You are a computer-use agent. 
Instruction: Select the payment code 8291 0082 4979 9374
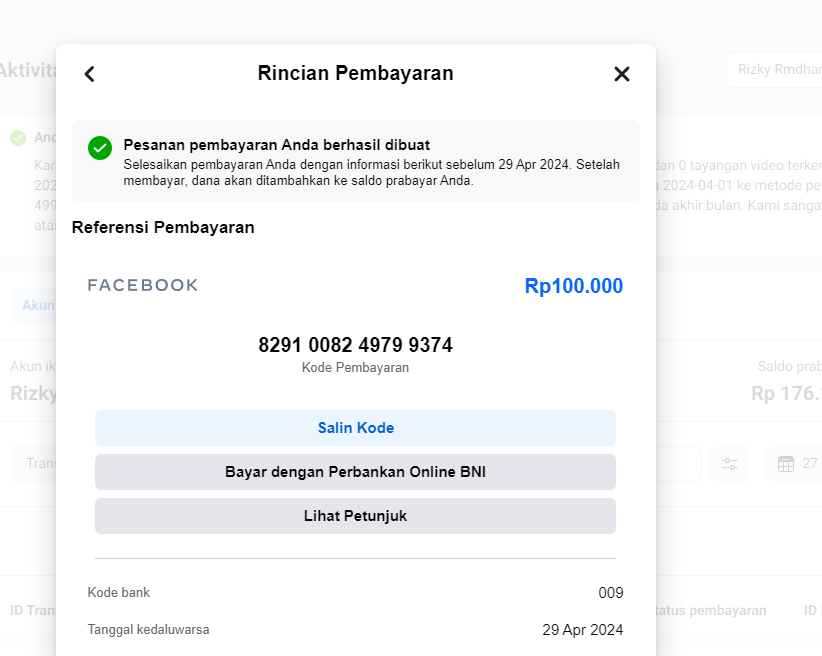(x=355, y=346)
